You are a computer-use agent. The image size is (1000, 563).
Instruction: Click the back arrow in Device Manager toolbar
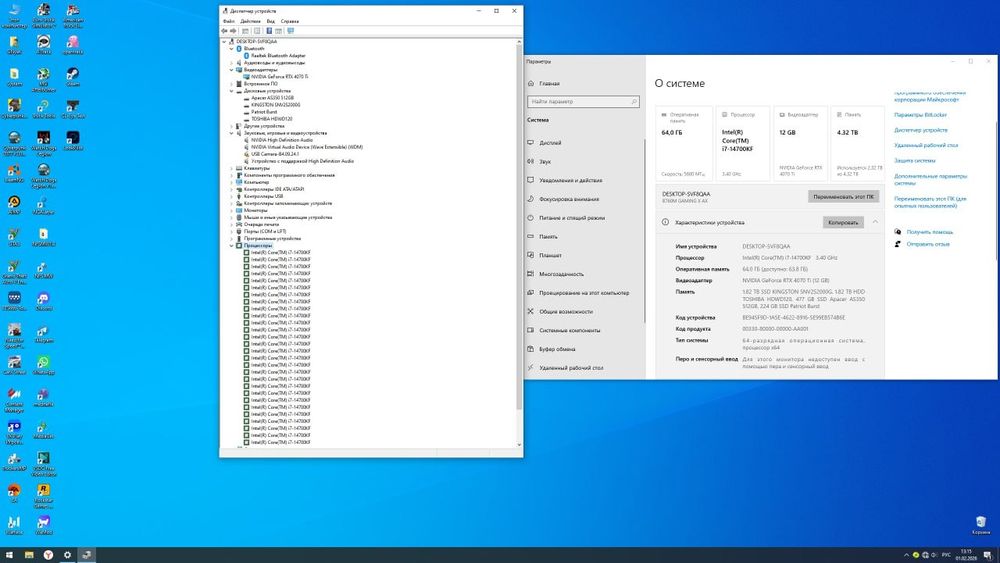tap(225, 30)
